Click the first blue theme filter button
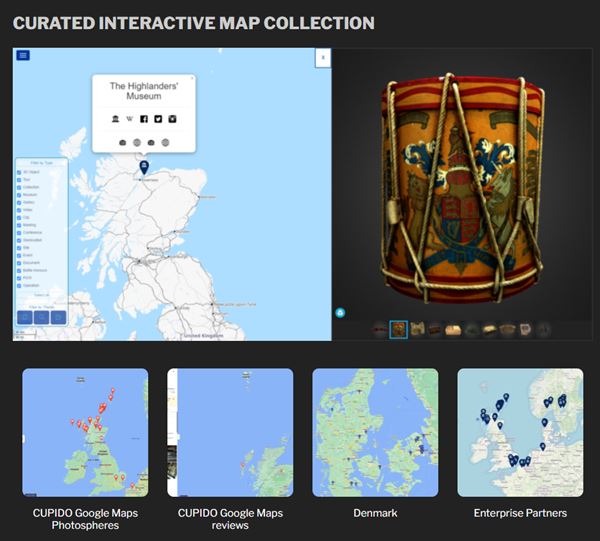The height and width of the screenshot is (541, 600). [25, 317]
